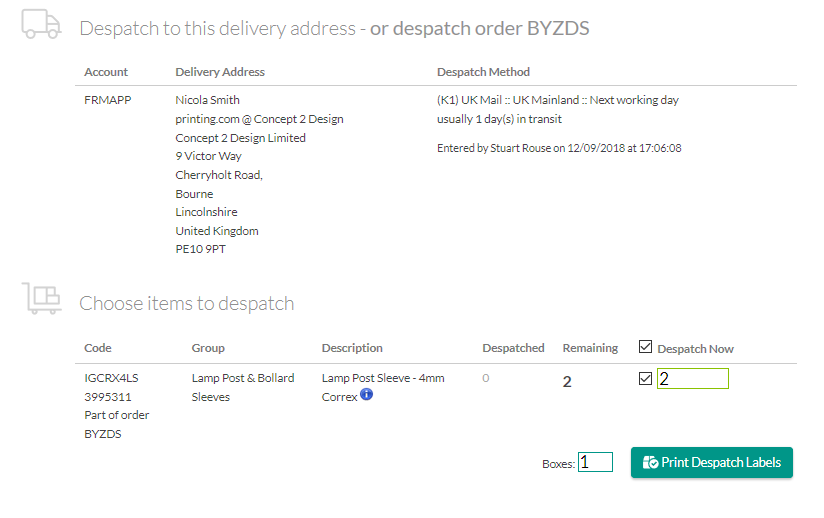Viewport: 824px width, 518px height.
Task: Click the 'or despatch order BYZDS' text
Action: point(479,28)
